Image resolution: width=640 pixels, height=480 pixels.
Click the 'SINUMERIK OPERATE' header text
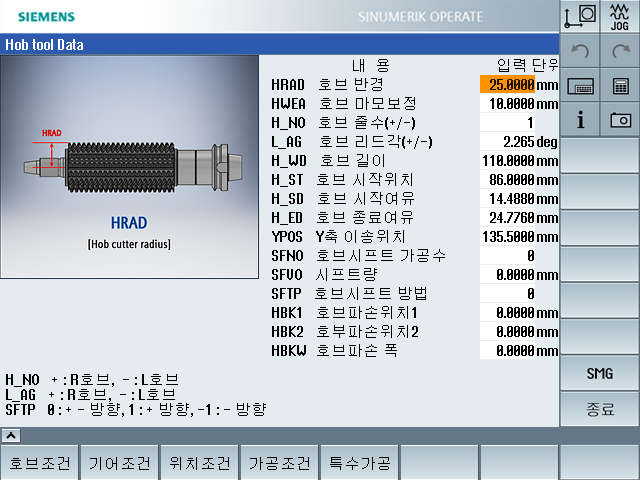pyautogui.click(x=420, y=17)
